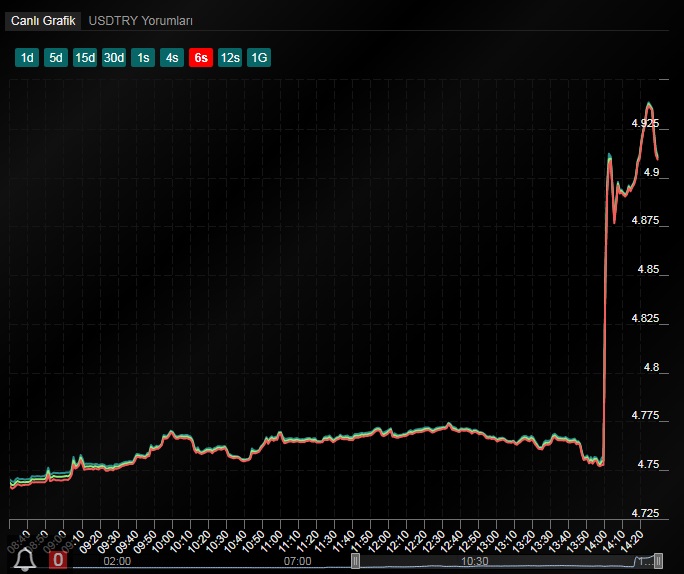Image resolution: width=684 pixels, height=574 pixels.
Task: Select the 1d interval button
Action: [27, 58]
